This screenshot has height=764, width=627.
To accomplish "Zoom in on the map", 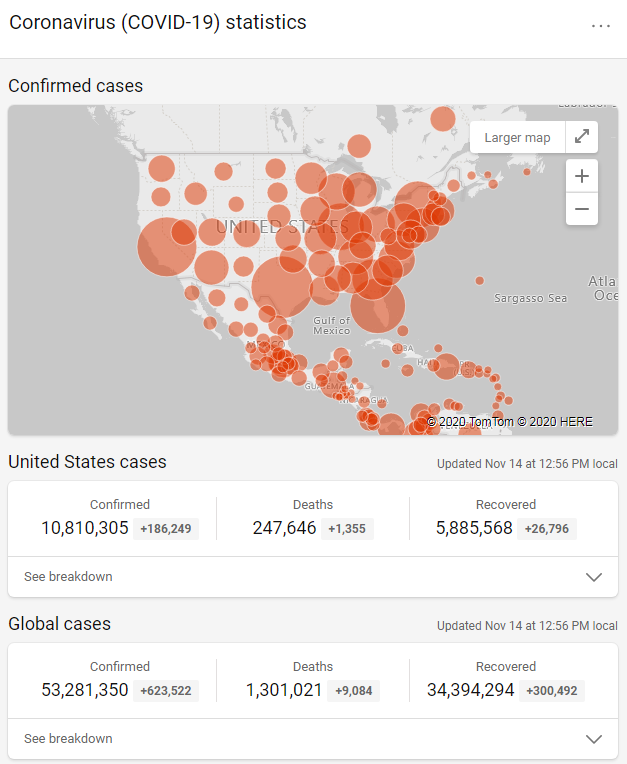I will (581, 176).
